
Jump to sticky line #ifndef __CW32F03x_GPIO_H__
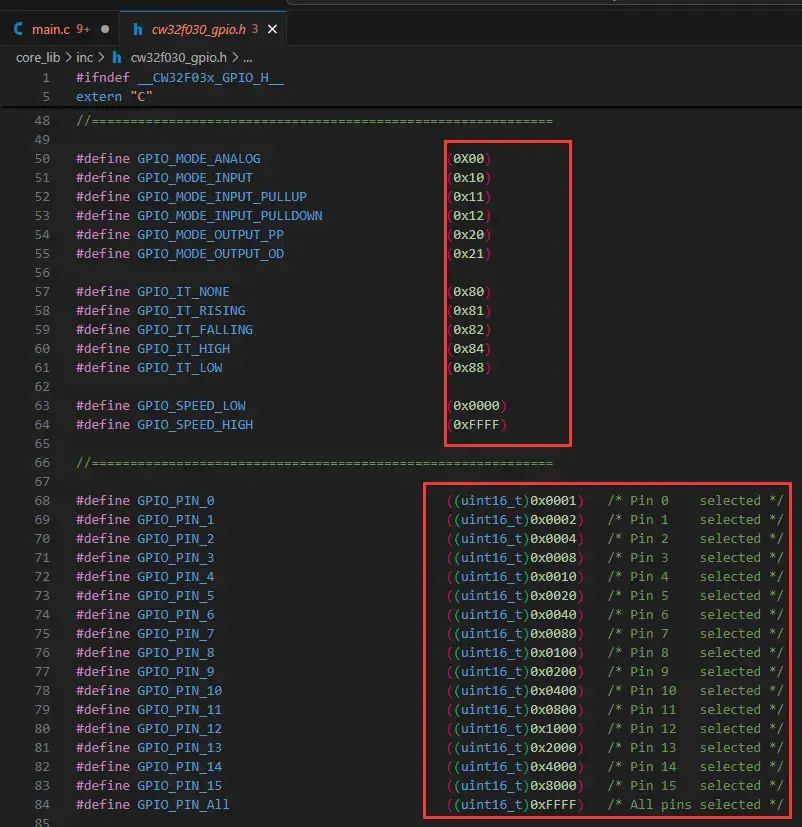pyautogui.click(x=180, y=77)
